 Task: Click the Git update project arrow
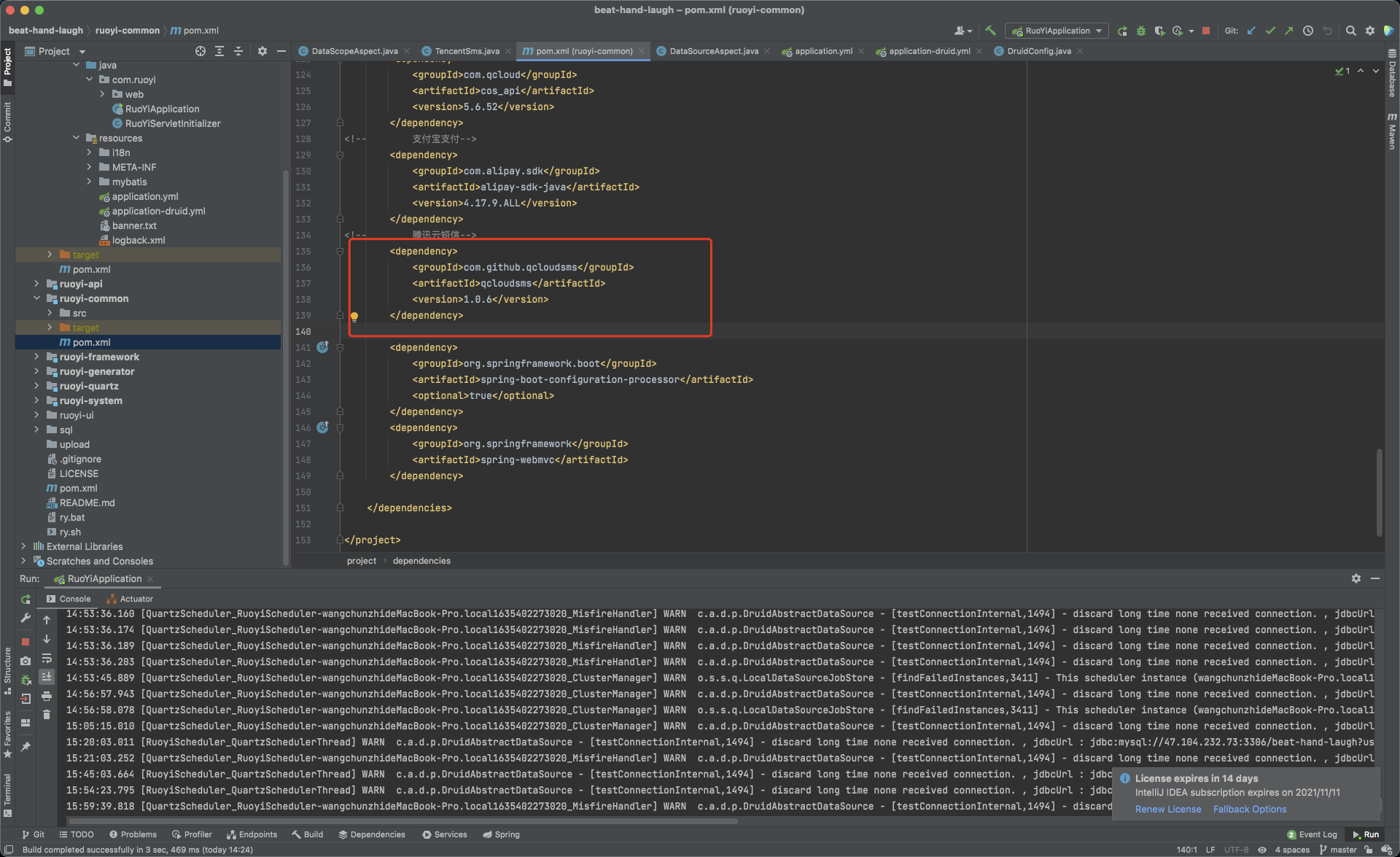tap(1251, 31)
